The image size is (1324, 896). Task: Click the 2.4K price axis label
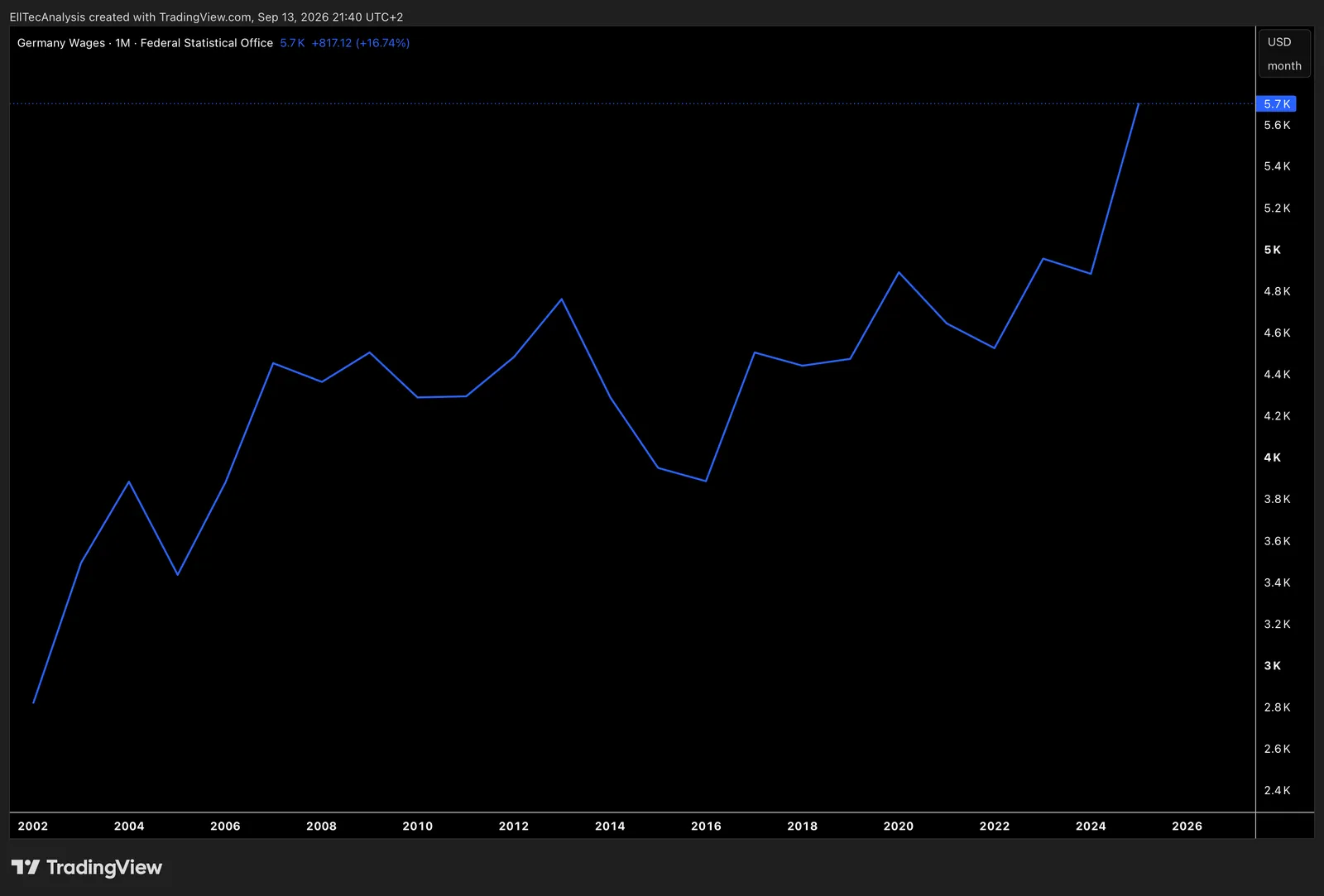click(1277, 791)
